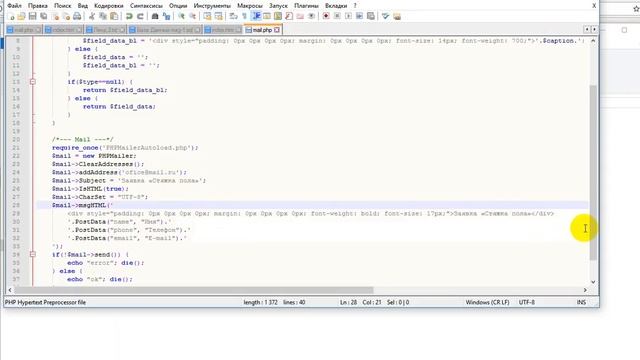Open the Макросы menu
Image resolution: width=640 pixels, height=360 pixels.
point(250,6)
